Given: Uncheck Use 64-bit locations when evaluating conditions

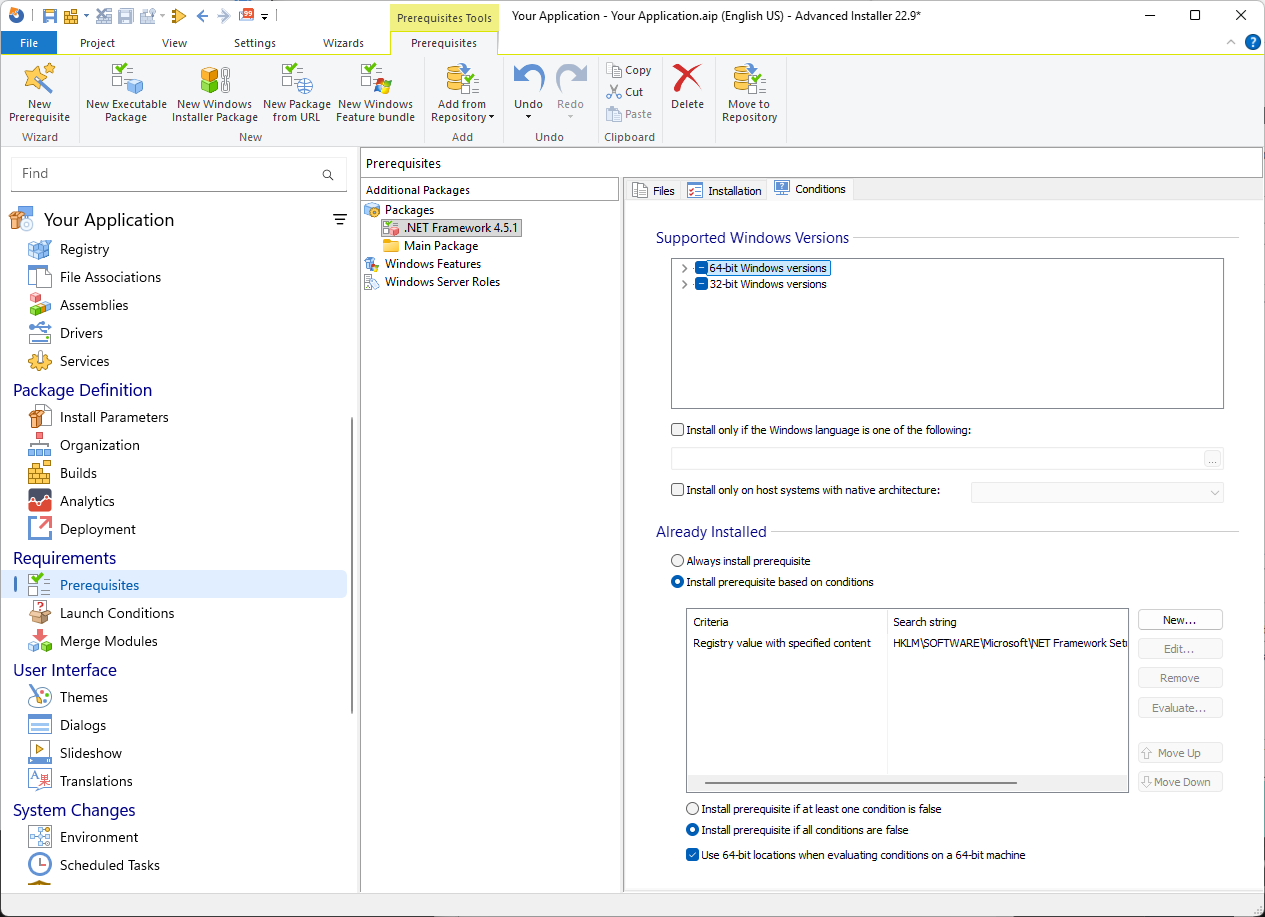Looking at the screenshot, I should (692, 854).
